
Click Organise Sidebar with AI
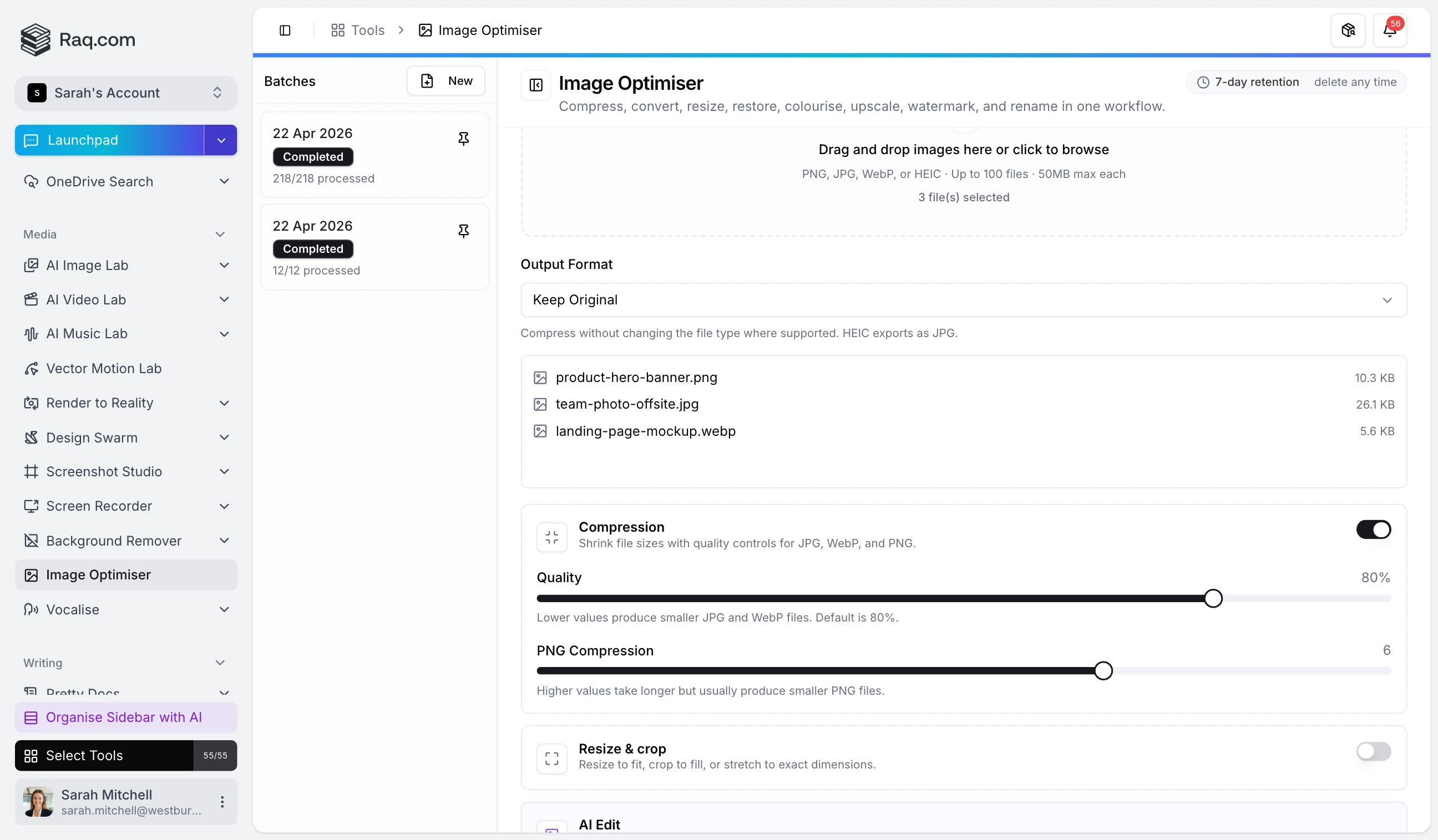123,717
